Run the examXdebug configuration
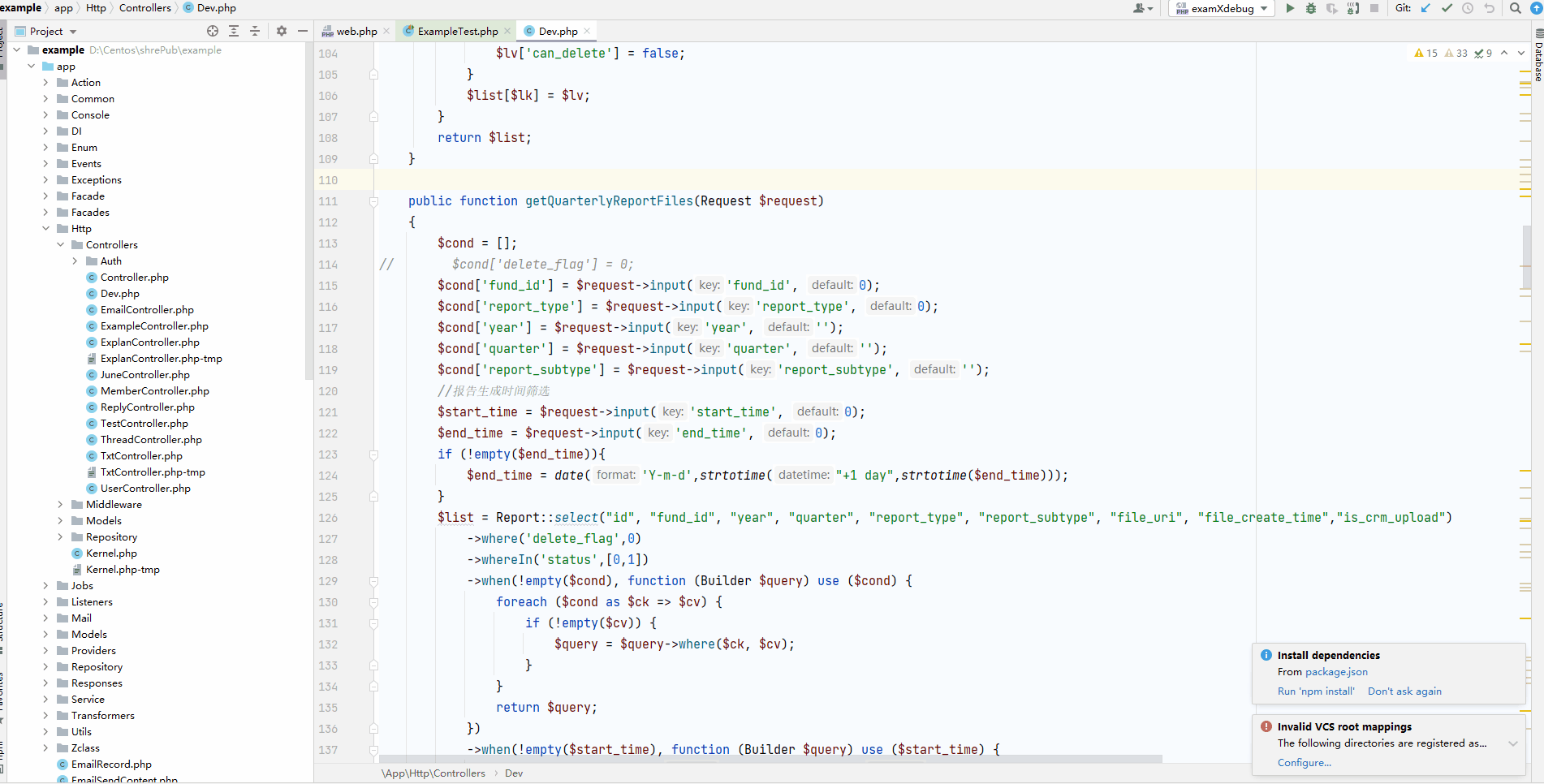1544x784 pixels. tap(1290, 8)
